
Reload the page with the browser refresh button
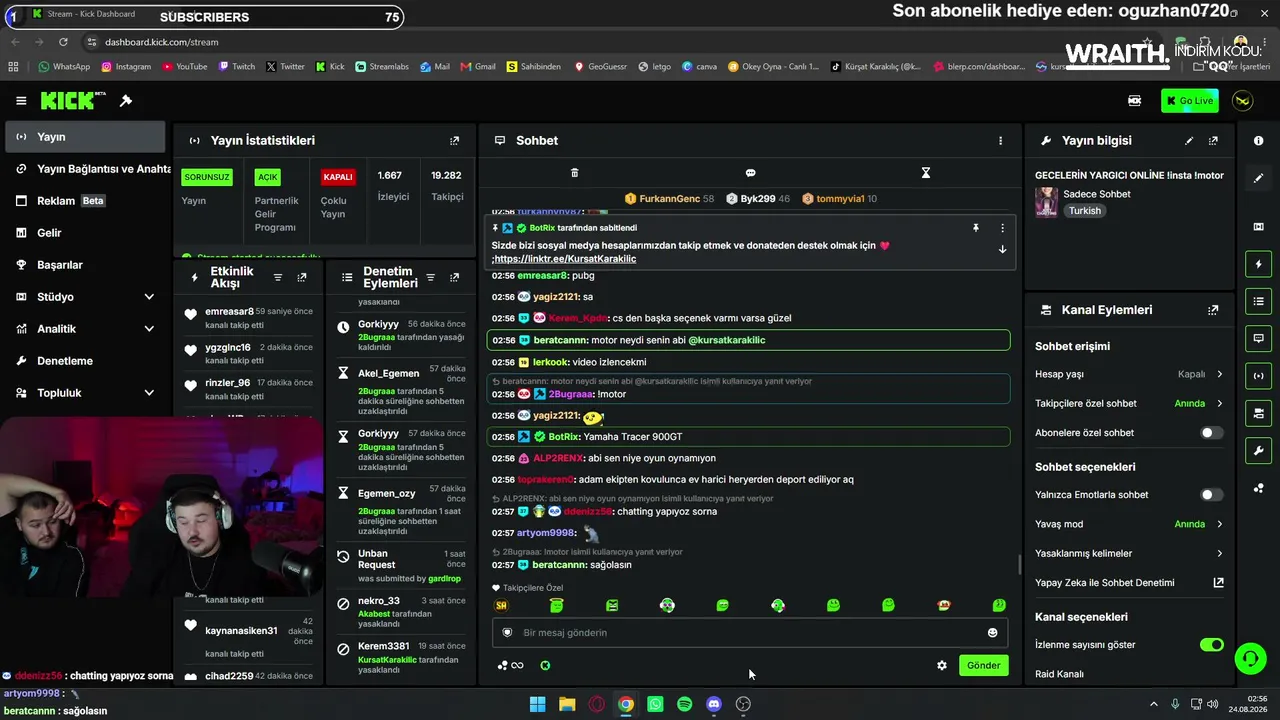click(63, 42)
